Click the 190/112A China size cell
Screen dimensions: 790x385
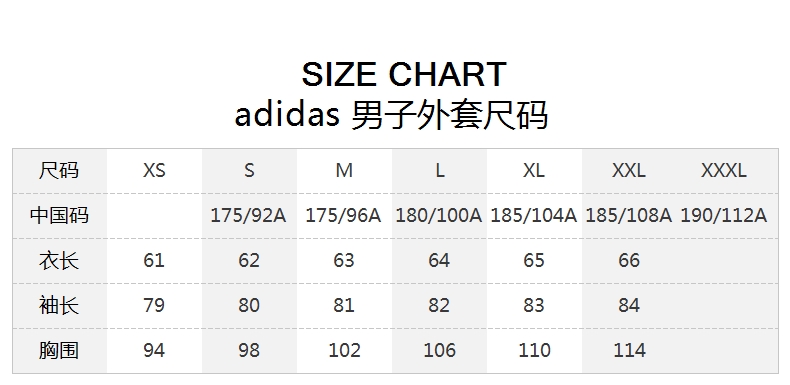click(x=724, y=216)
